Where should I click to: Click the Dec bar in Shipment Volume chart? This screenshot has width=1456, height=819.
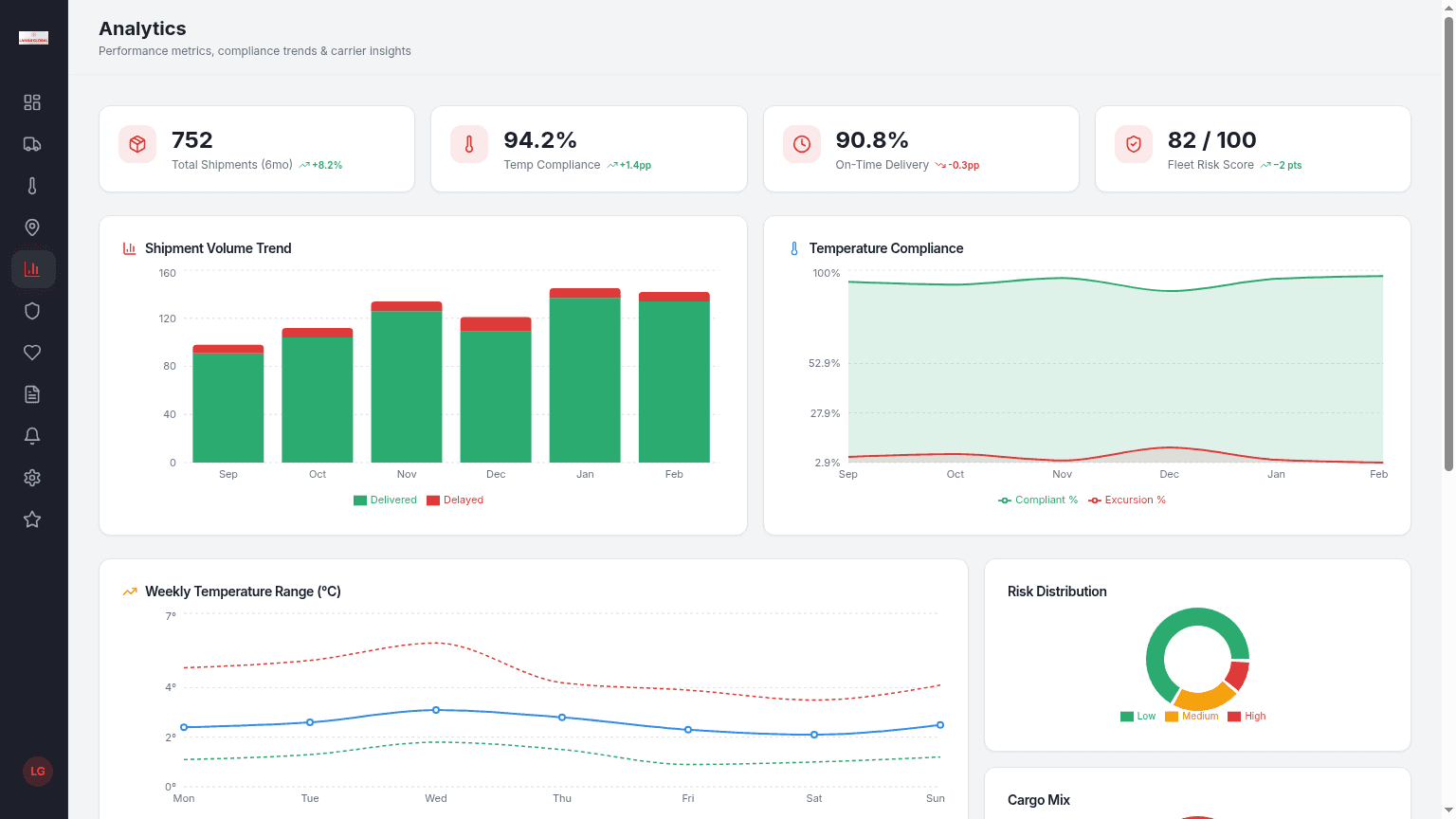coord(496,390)
